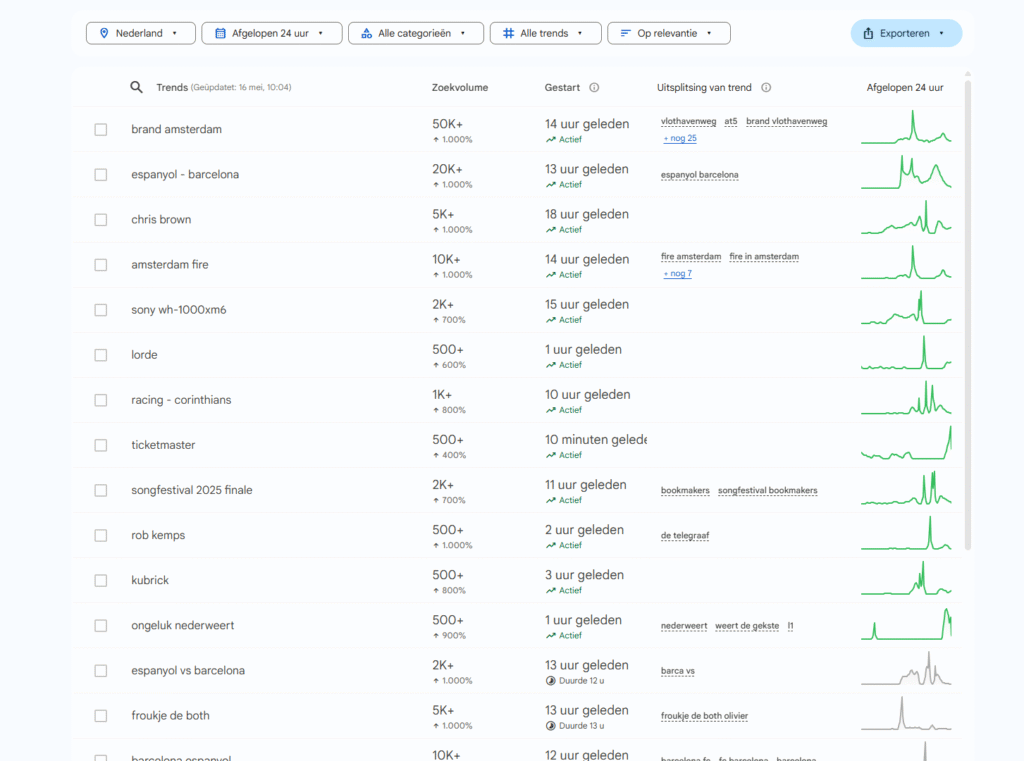Tick the rob kemps row checkbox
Image resolution: width=1024 pixels, height=761 pixels.
(101, 535)
